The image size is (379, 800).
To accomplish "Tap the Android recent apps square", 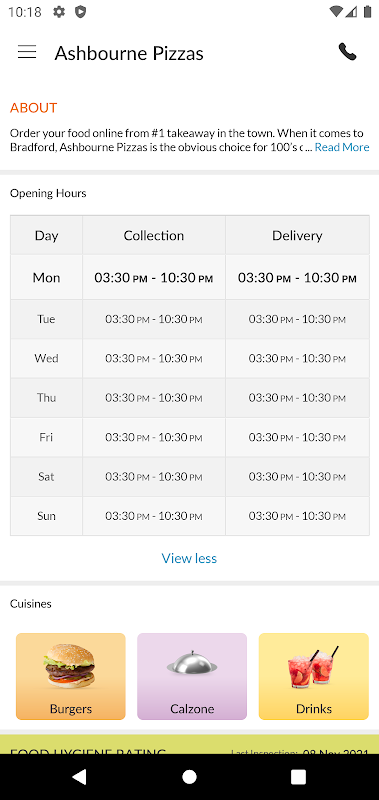I will [x=298, y=777].
